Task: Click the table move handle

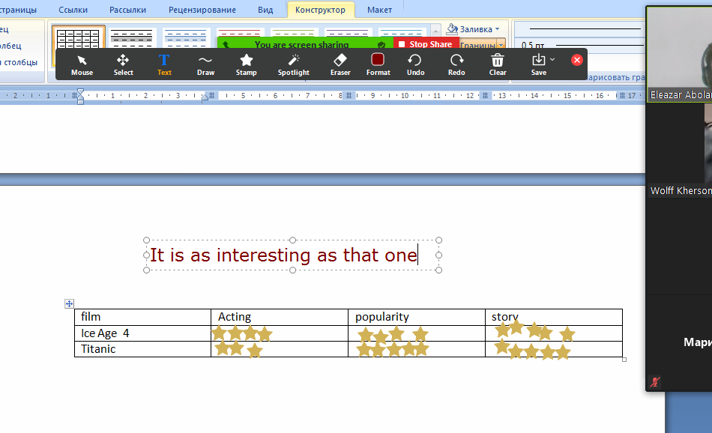Action: (x=69, y=304)
